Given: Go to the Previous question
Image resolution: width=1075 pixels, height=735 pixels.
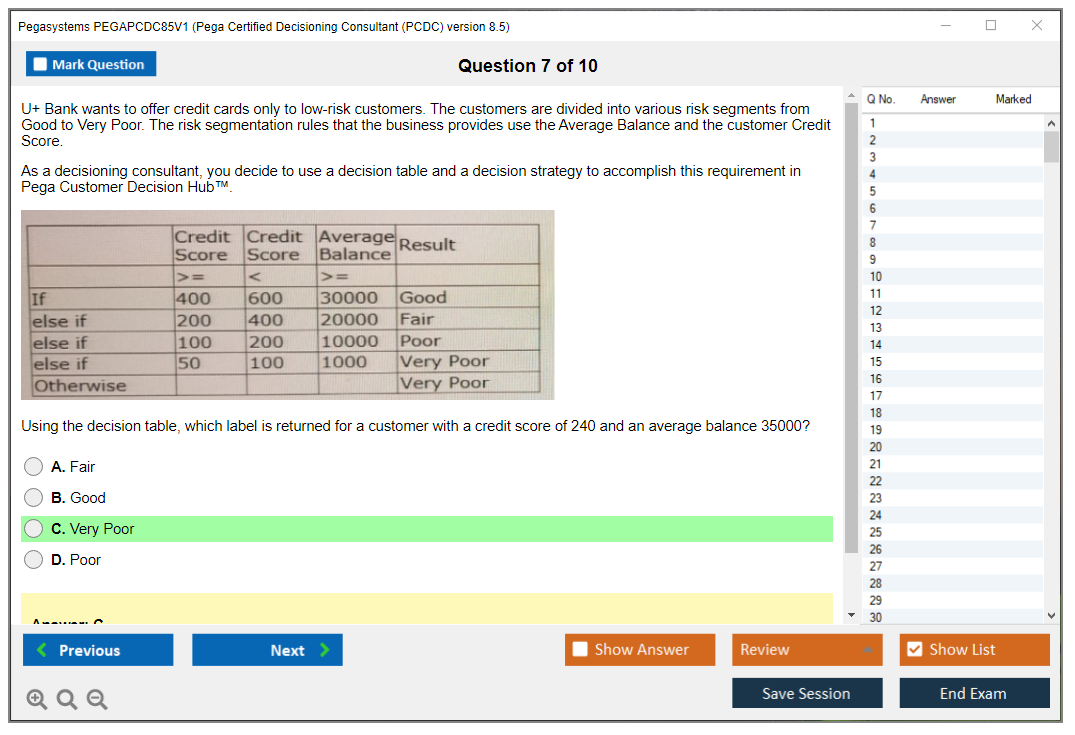Looking at the screenshot, I should pos(98,650).
